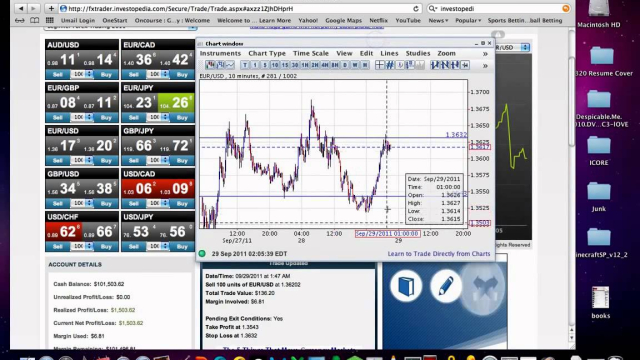Image resolution: width=640 pixels, height=360 pixels.
Task: Open News bookmarks dropdown
Action: [x=438, y=20]
